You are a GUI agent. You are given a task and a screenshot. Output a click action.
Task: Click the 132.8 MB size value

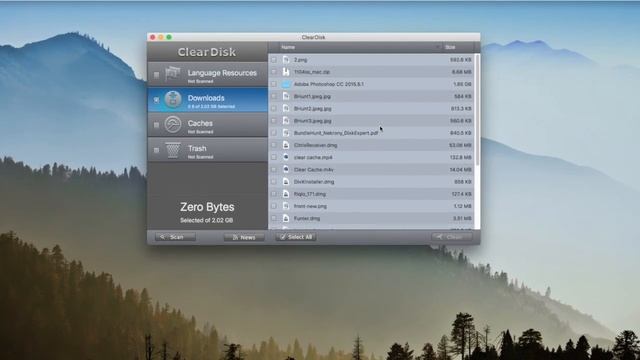(460, 157)
